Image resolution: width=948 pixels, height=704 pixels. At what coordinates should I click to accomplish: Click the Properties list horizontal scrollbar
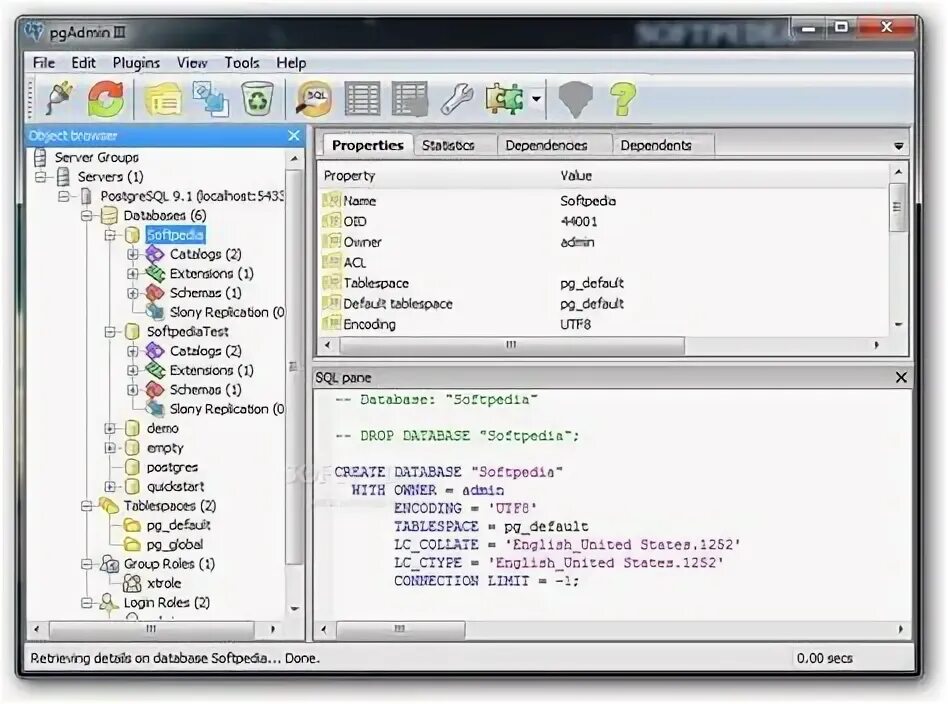coord(511,345)
